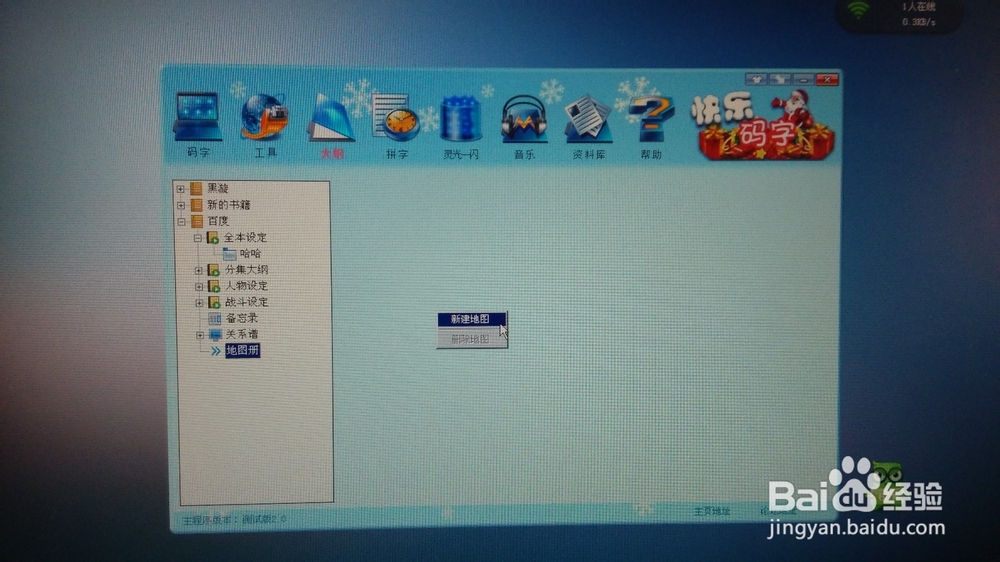Select the 分集大纲 tree label
1000x562 pixels.
pos(246,270)
